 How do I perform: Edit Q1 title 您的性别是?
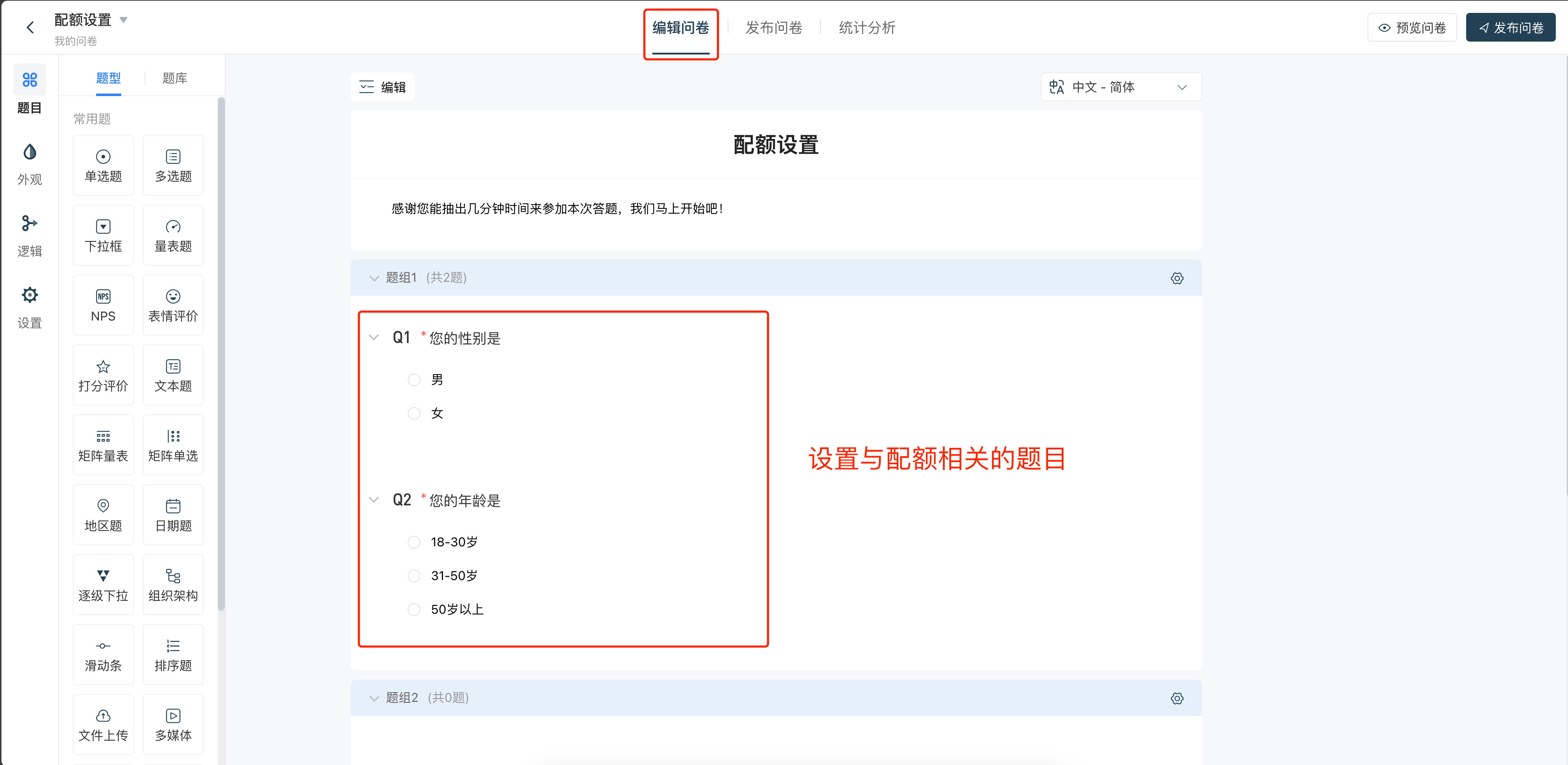click(x=464, y=338)
